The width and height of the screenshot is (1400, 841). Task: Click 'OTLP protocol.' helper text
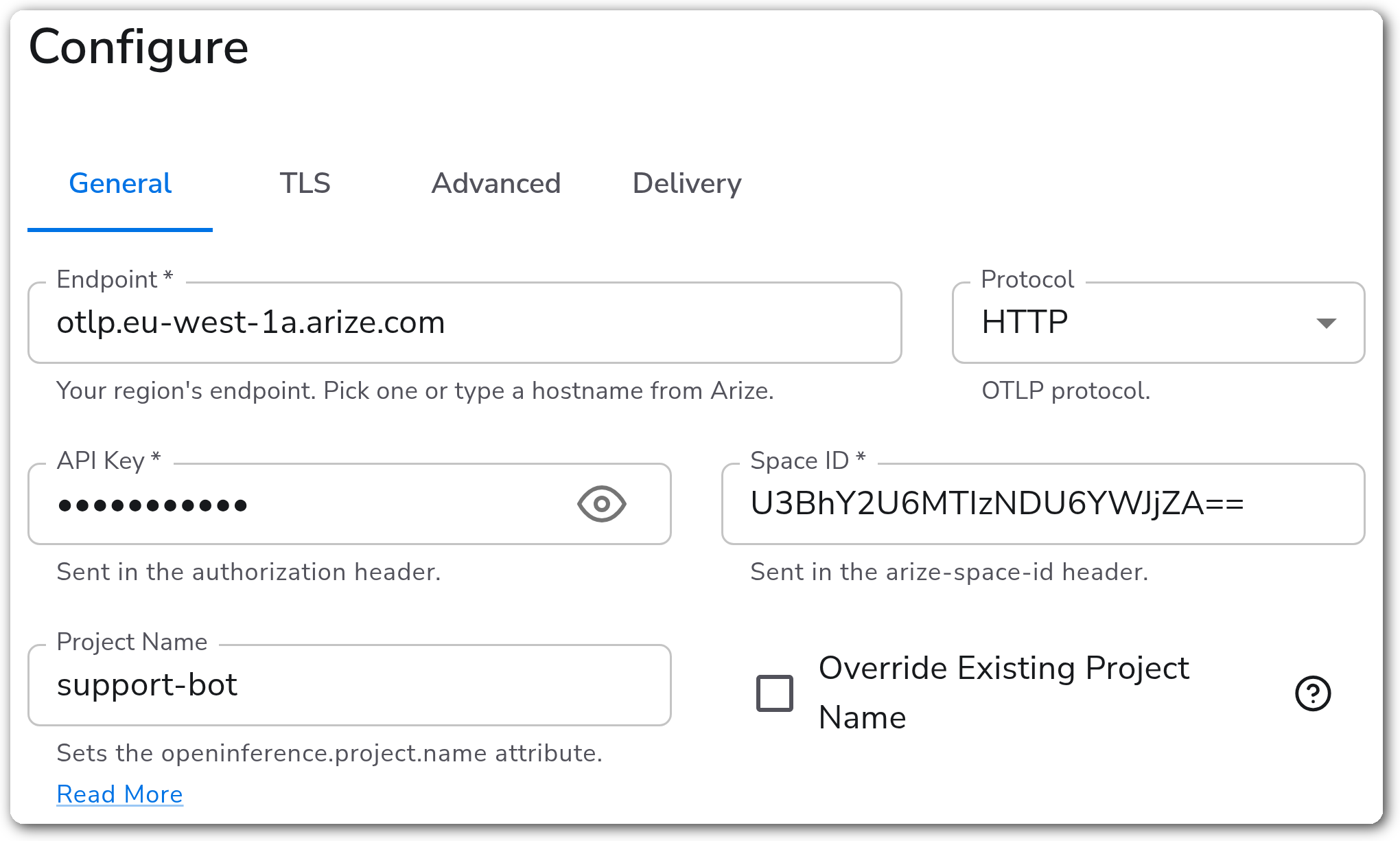1066,391
